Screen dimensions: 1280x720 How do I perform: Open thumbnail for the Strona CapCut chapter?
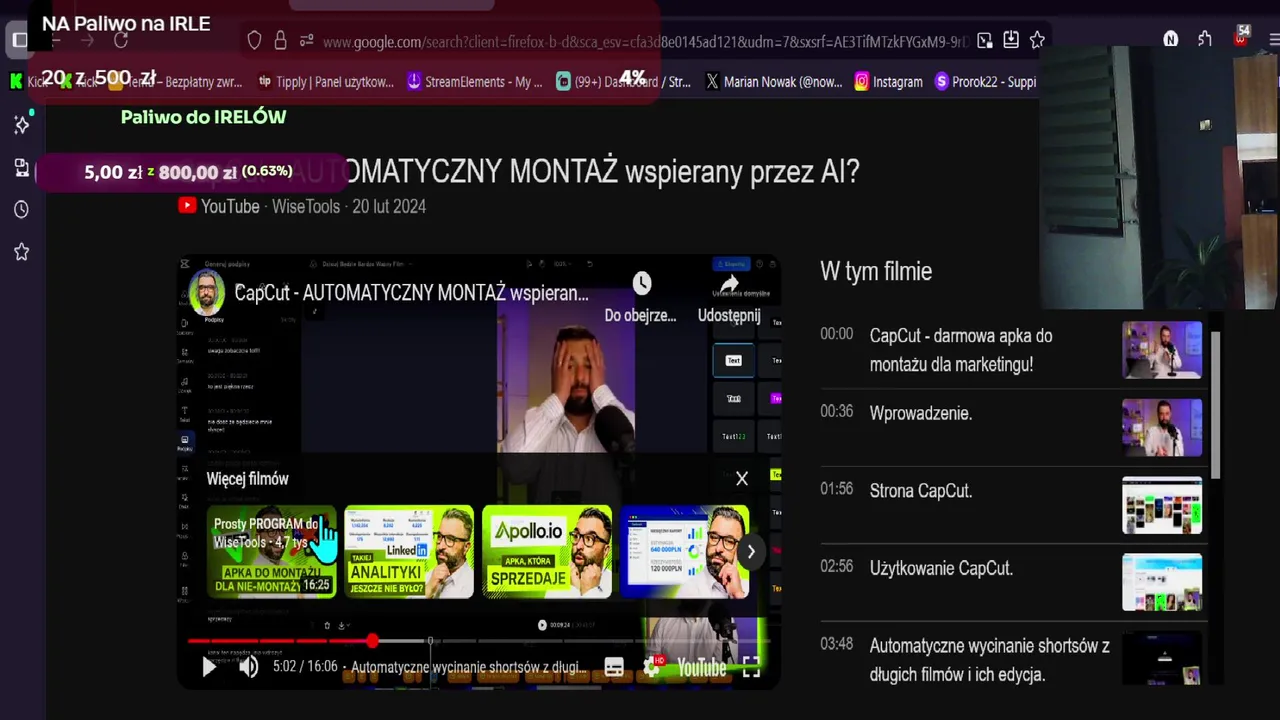coord(1162,505)
